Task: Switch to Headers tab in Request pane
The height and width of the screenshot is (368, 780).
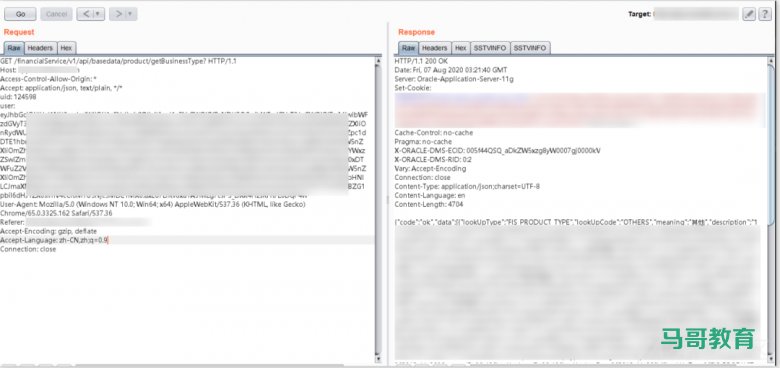Action: pos(40,48)
